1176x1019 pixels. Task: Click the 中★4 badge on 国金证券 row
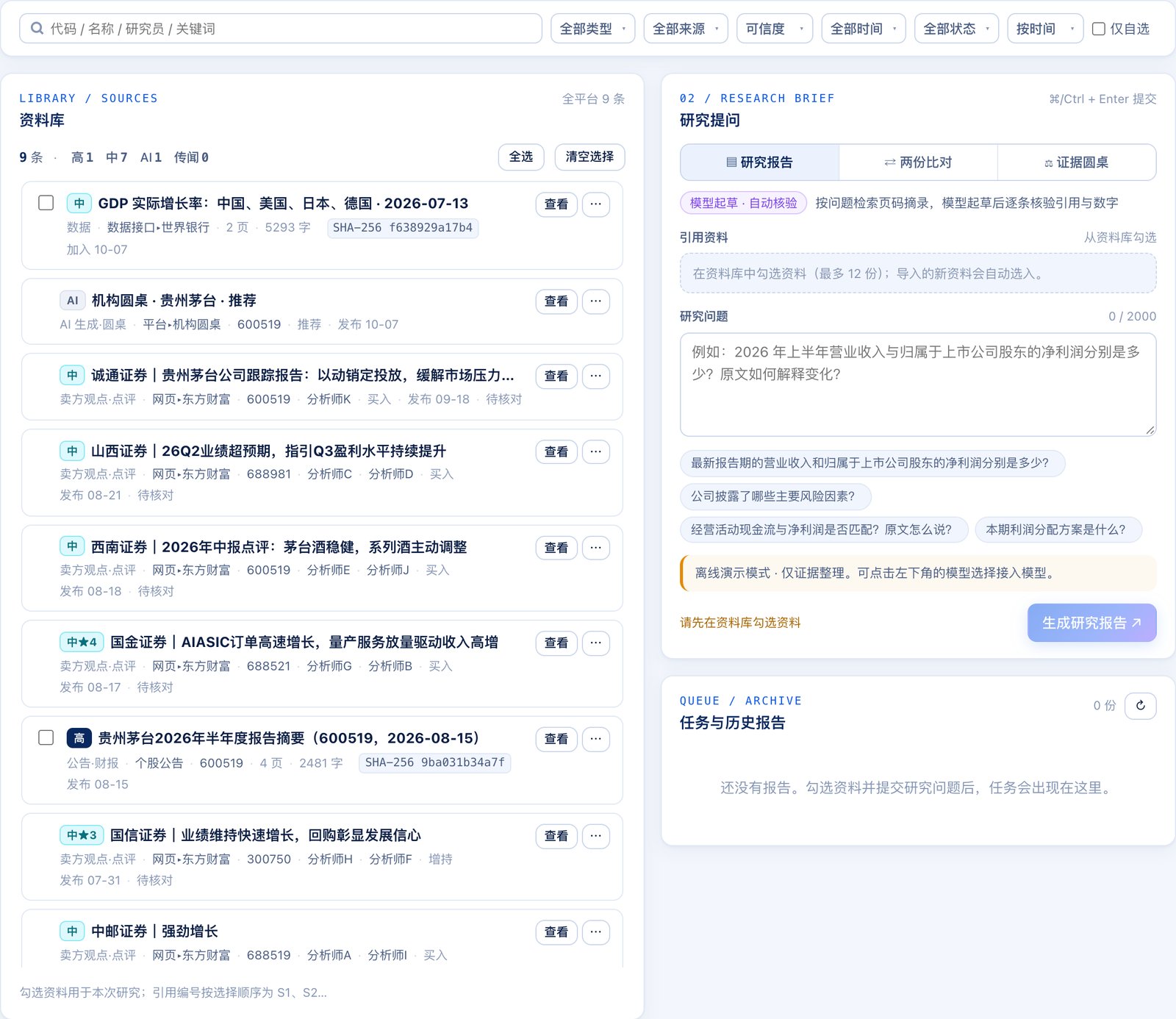coord(82,642)
